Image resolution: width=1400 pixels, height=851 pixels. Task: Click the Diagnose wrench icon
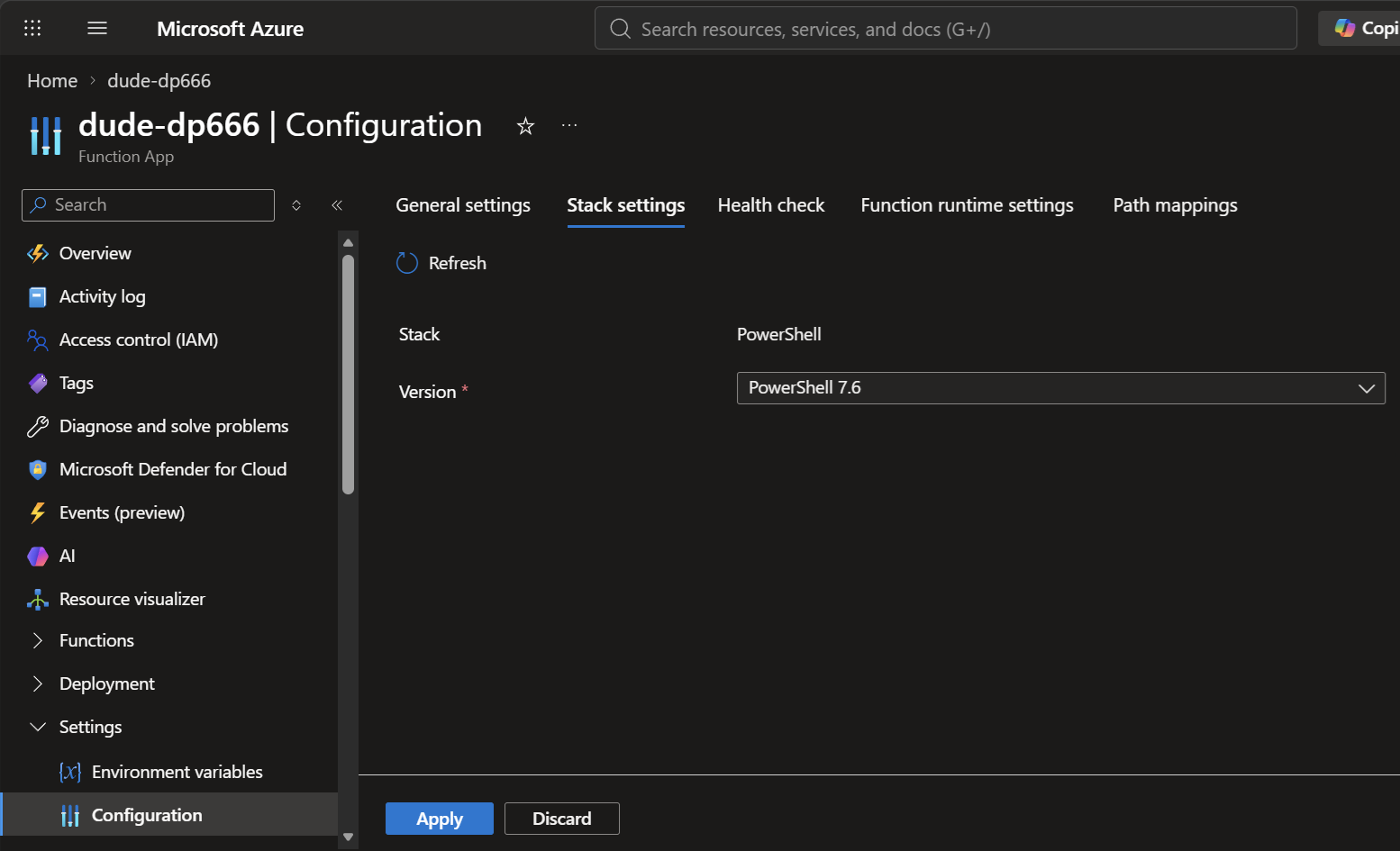point(38,427)
